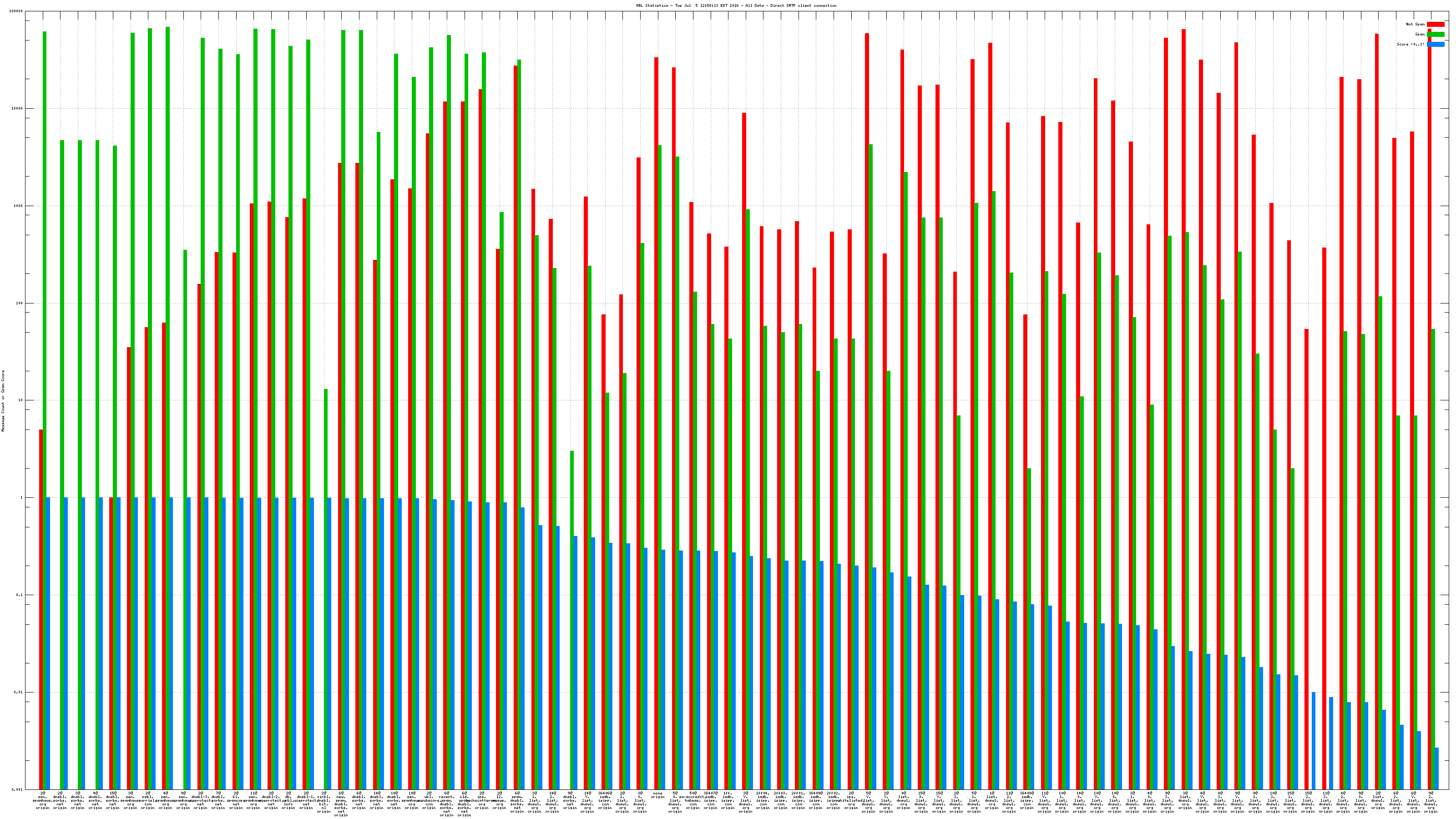1456x819 pixels.
Task: Click the ubl.unsubscore.com x-axis label
Action: (x=429, y=800)
